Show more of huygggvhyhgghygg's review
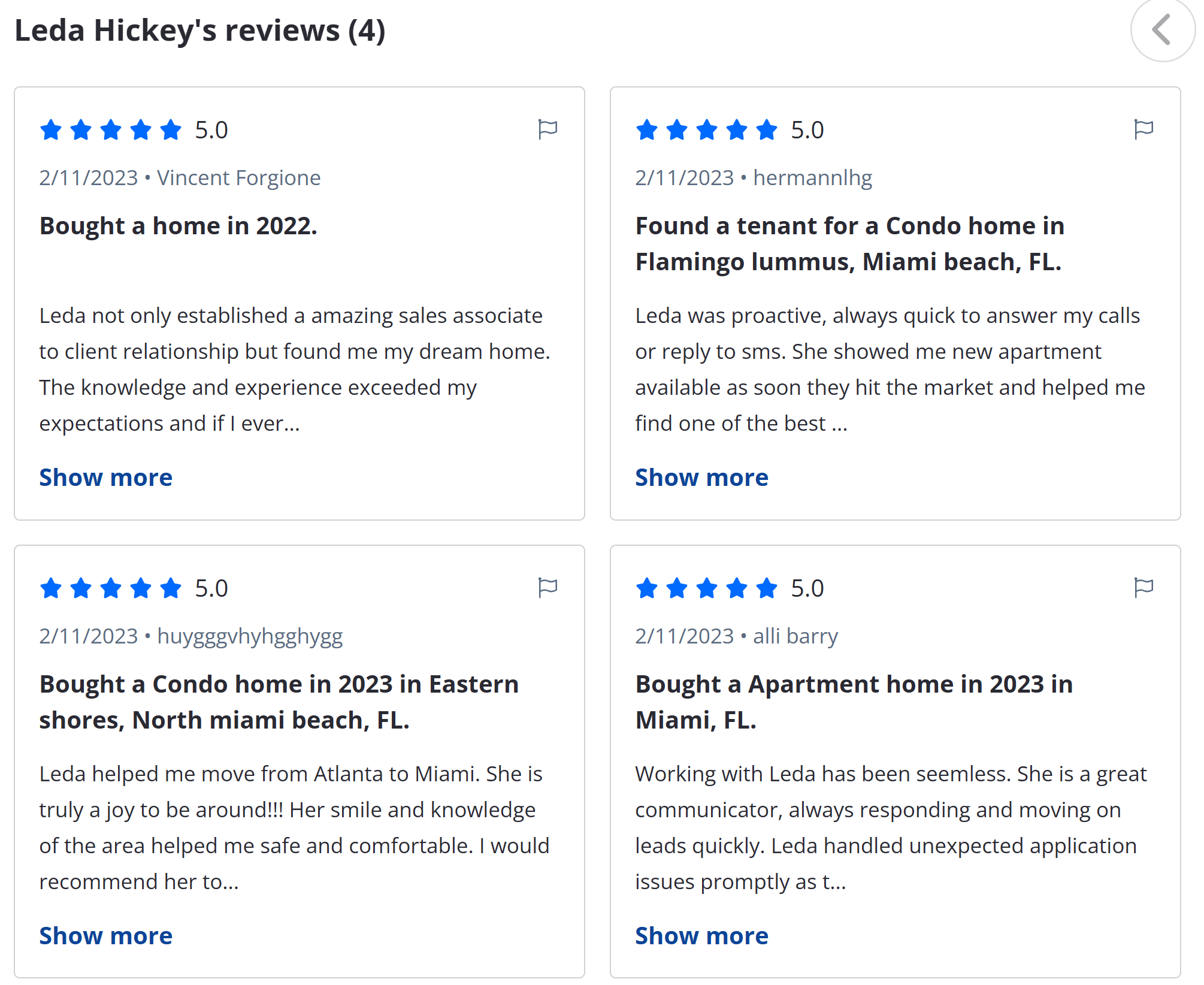The width and height of the screenshot is (1204, 985). click(x=106, y=936)
